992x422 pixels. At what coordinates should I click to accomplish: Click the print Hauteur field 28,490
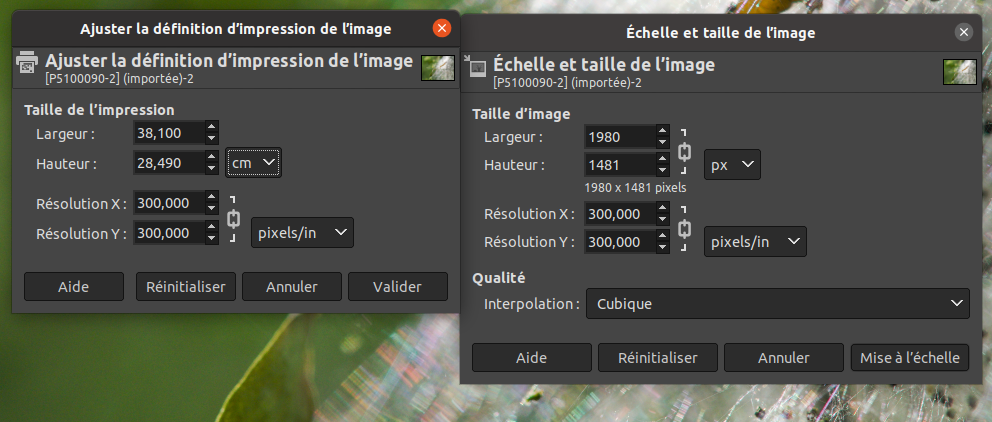click(169, 163)
